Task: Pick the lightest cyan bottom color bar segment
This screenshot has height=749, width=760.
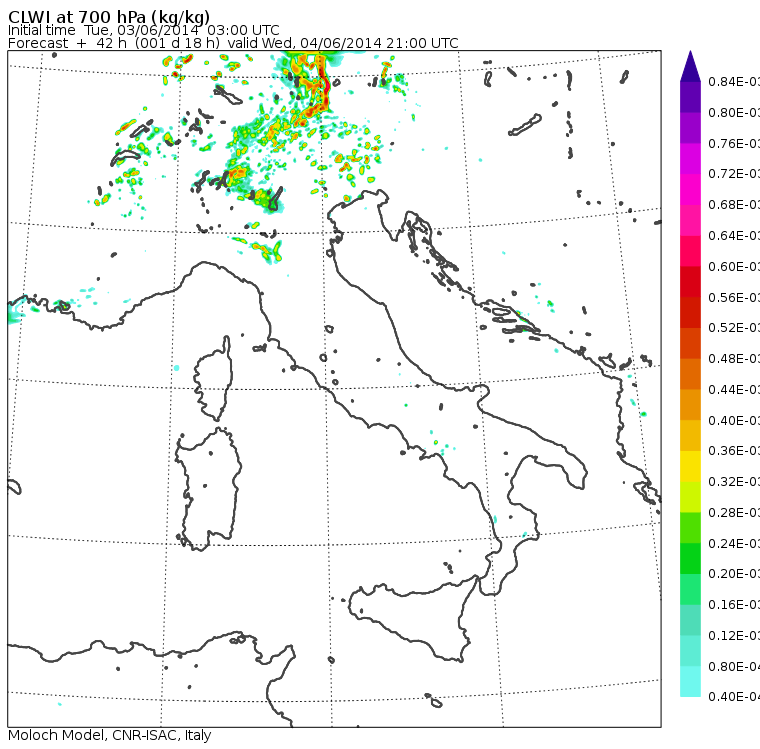Action: click(690, 682)
